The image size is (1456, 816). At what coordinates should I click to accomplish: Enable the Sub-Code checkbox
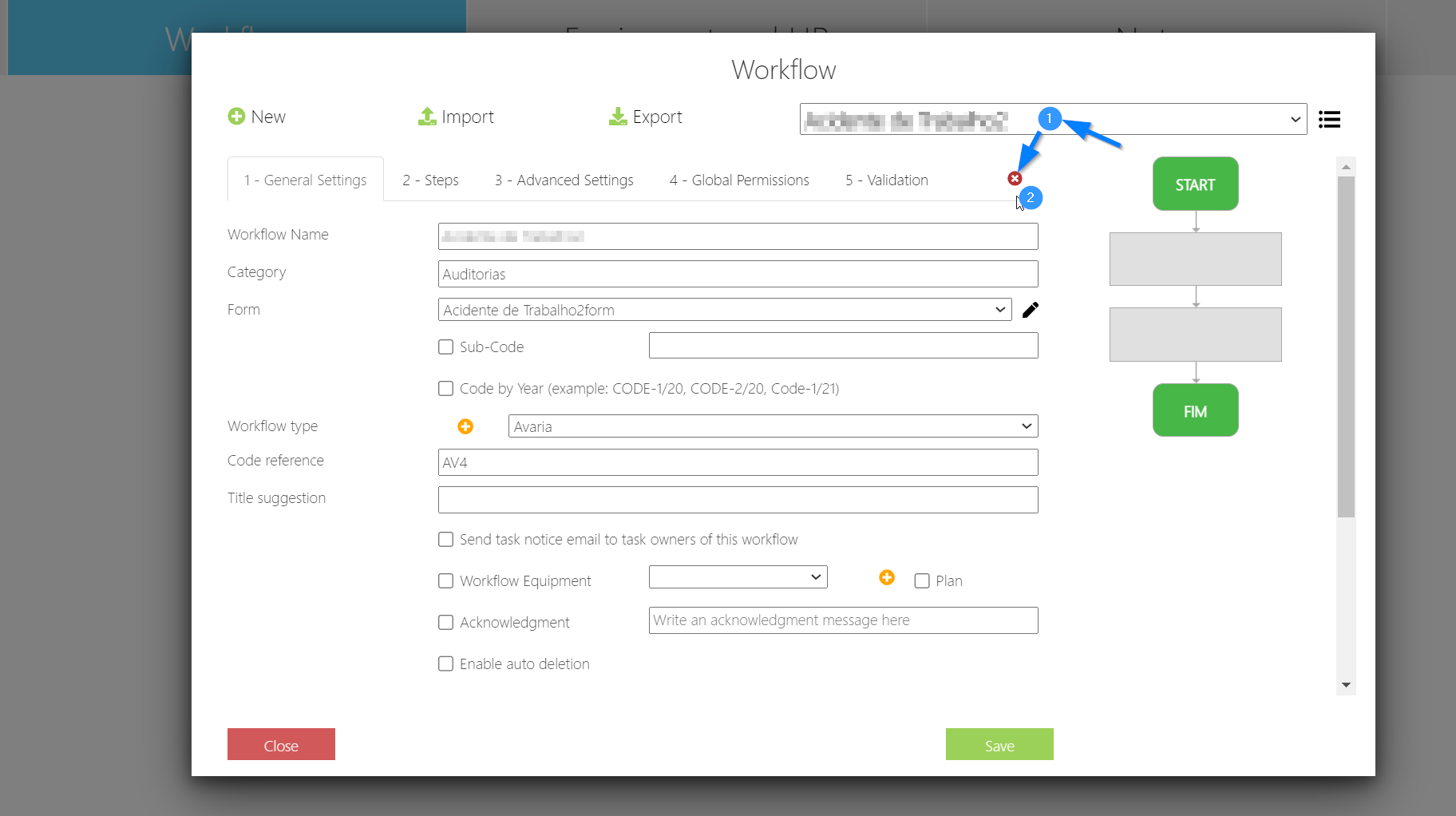[x=446, y=347]
